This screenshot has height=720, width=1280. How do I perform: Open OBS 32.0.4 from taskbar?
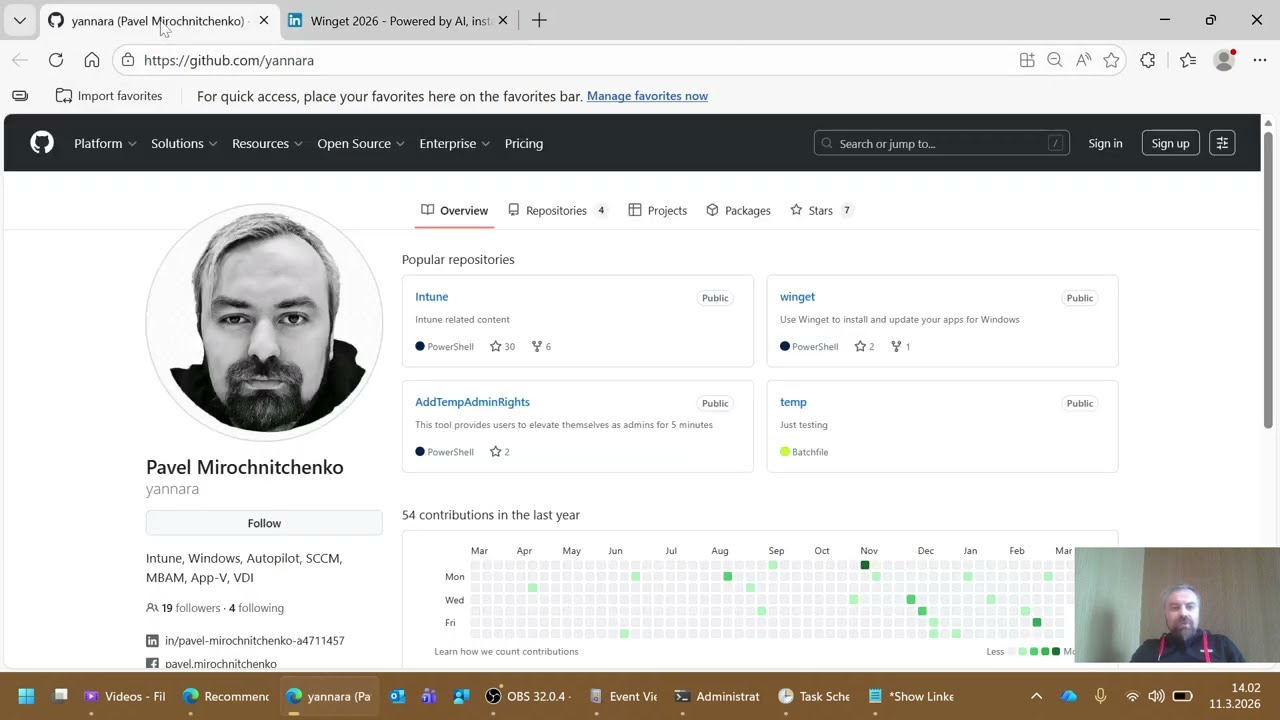point(528,696)
